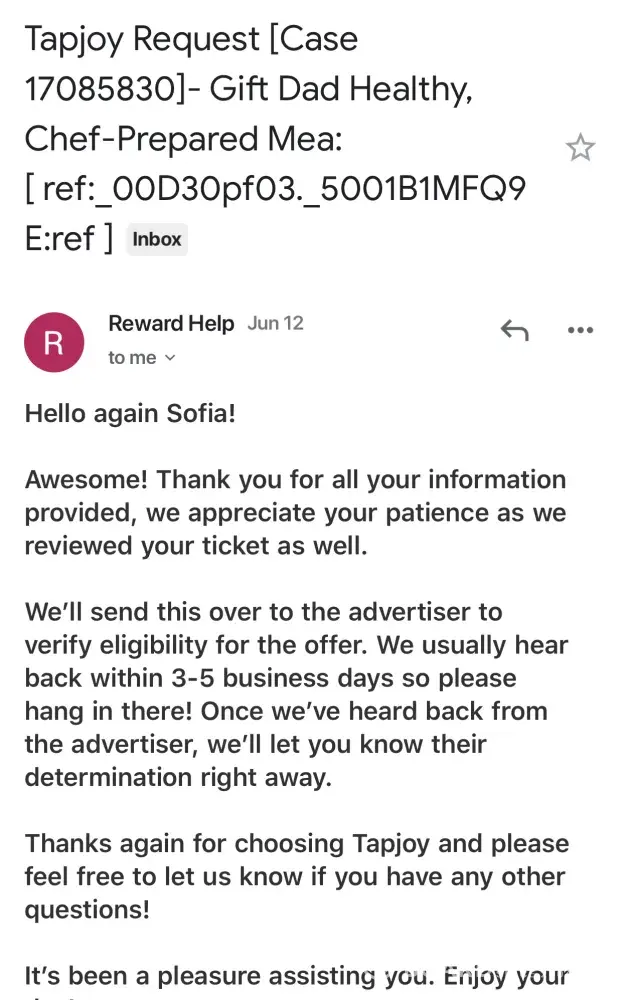Click the "It's been a pleasure assisting you" line

(296, 975)
